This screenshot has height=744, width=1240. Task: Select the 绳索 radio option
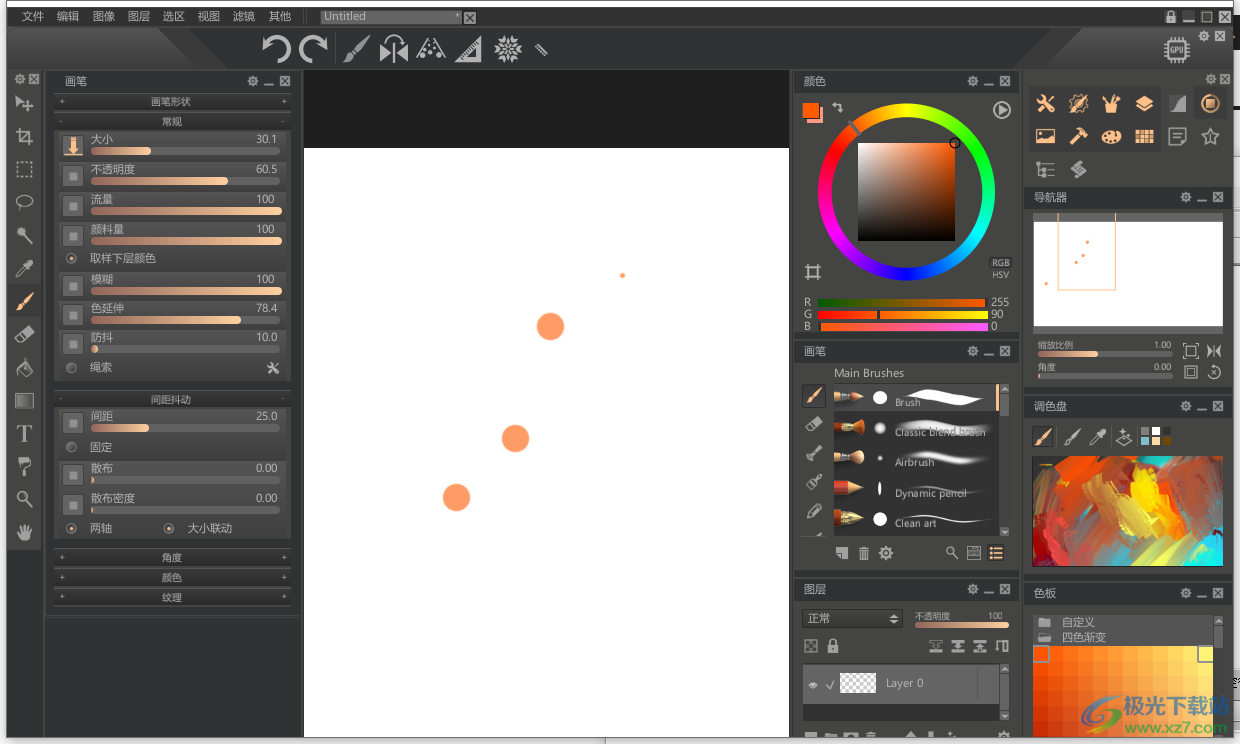pyautogui.click(x=71, y=367)
